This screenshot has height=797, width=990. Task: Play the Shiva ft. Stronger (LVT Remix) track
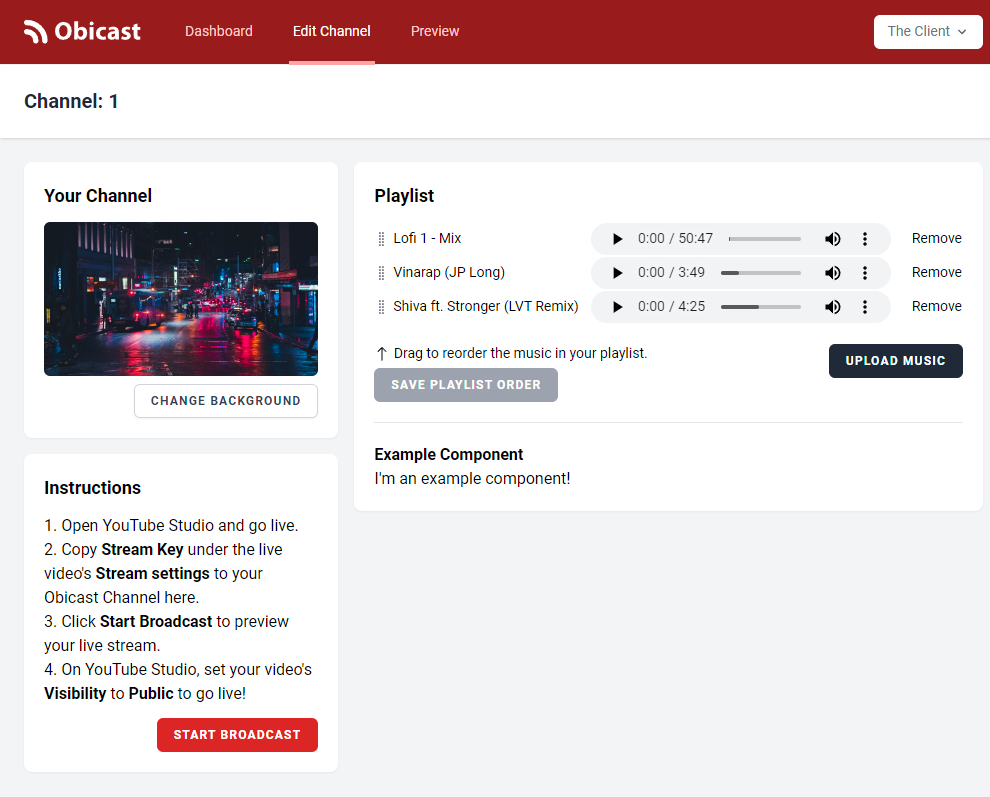pyautogui.click(x=617, y=306)
